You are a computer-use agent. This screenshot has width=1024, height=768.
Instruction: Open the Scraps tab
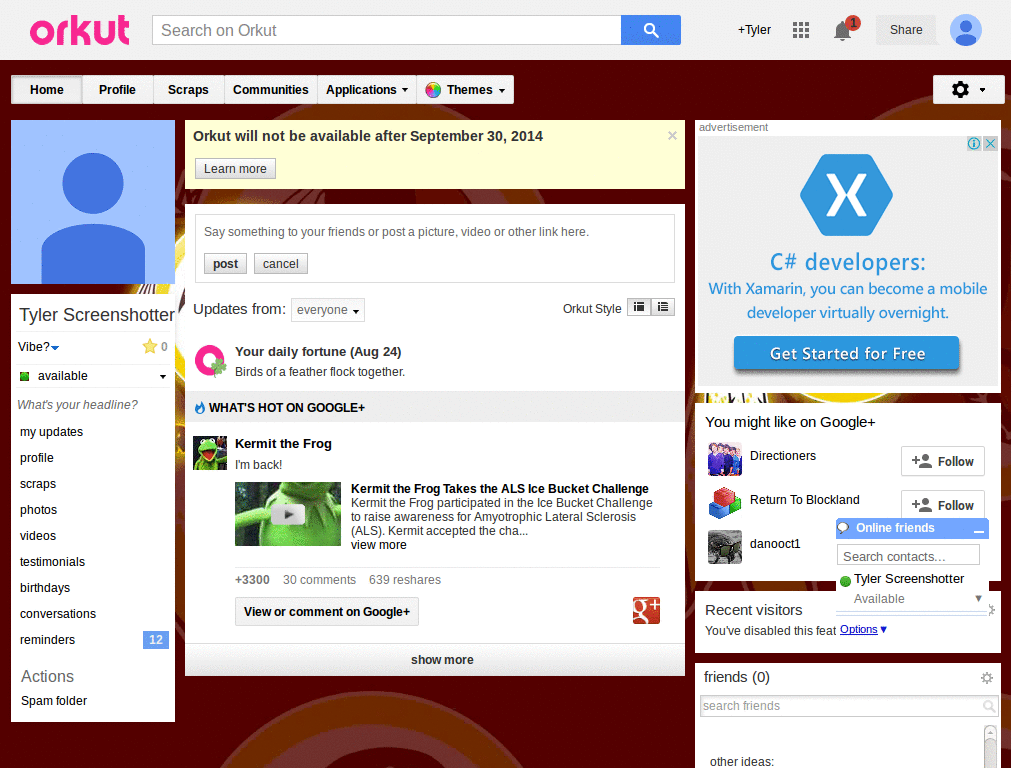(x=188, y=89)
